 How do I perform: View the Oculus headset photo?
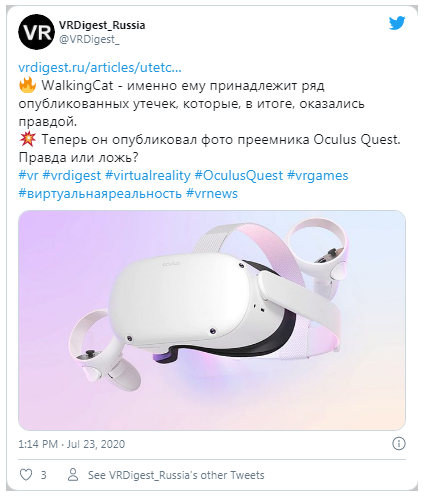(x=212, y=320)
